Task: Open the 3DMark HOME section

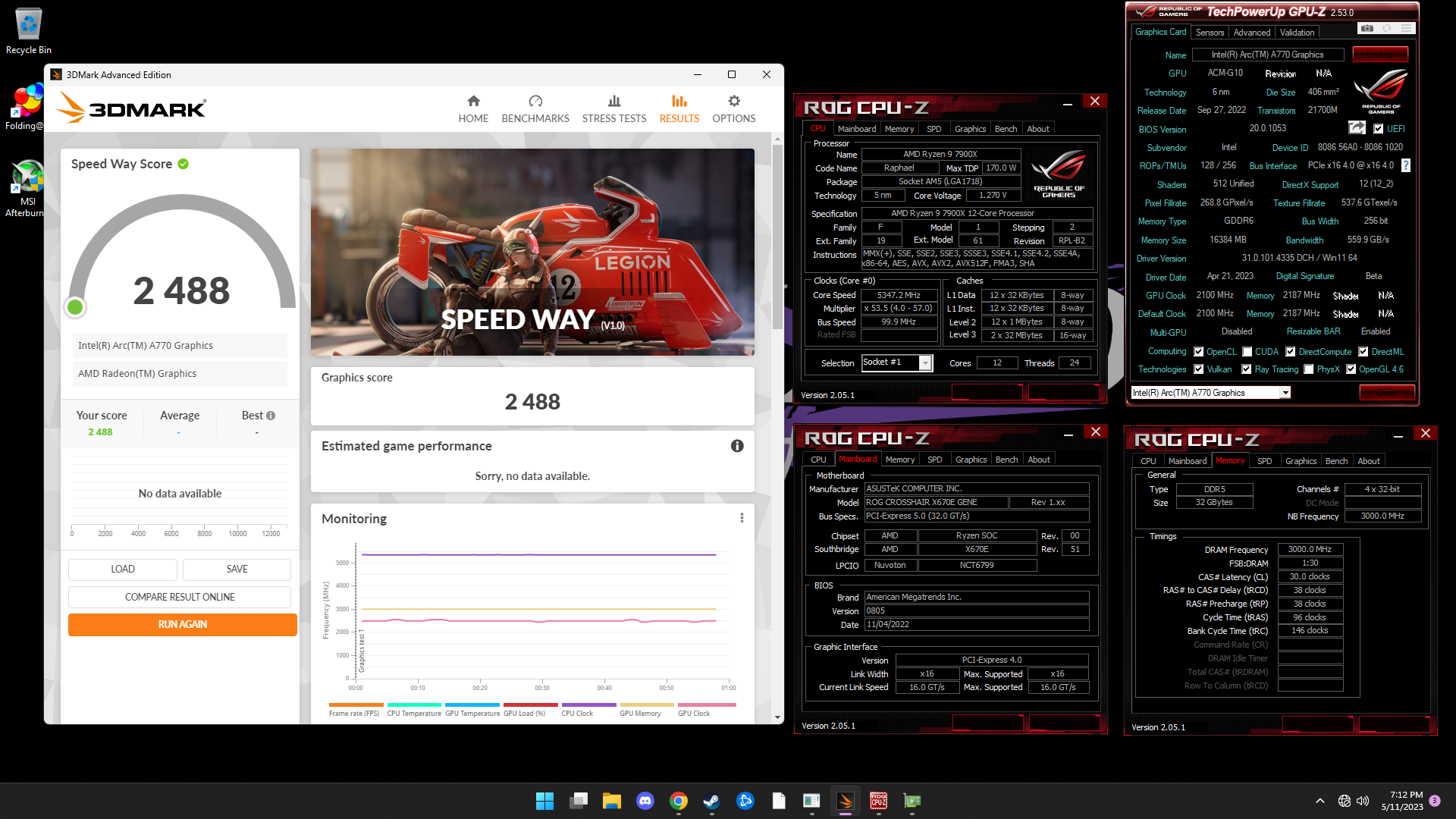Action: tap(473, 109)
